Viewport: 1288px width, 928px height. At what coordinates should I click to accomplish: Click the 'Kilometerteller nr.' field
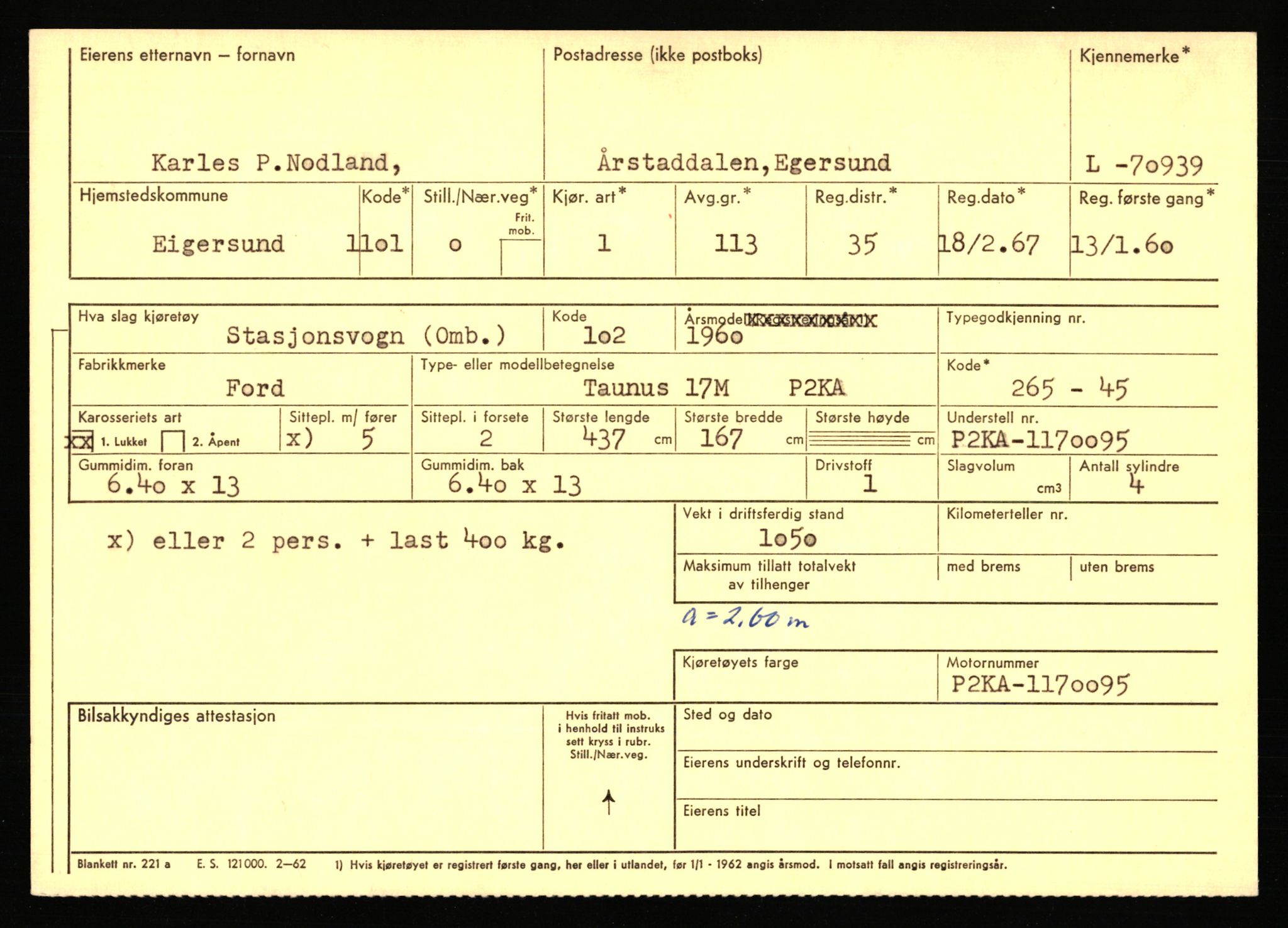pos(1078,529)
